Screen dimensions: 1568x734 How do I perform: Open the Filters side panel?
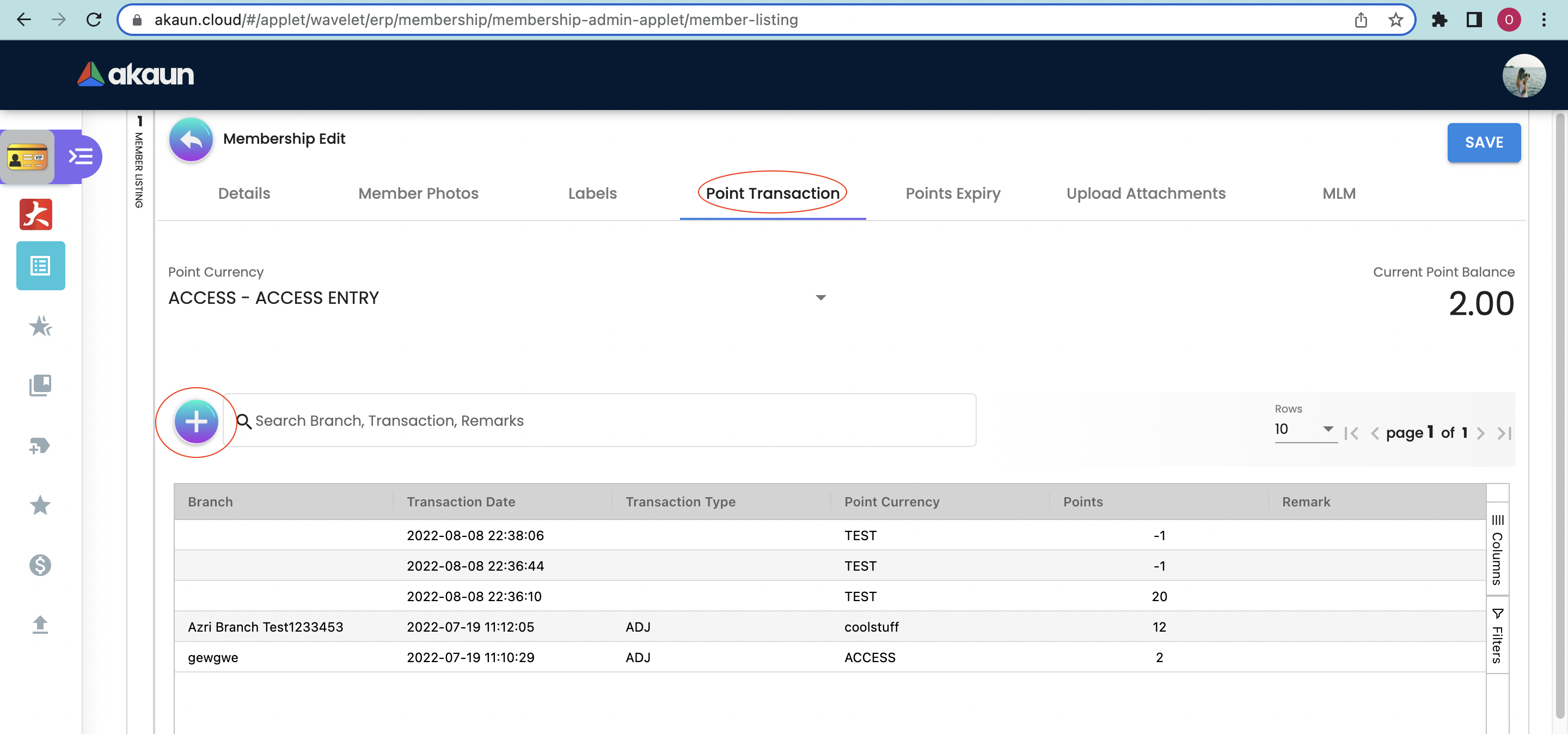pyautogui.click(x=1497, y=637)
